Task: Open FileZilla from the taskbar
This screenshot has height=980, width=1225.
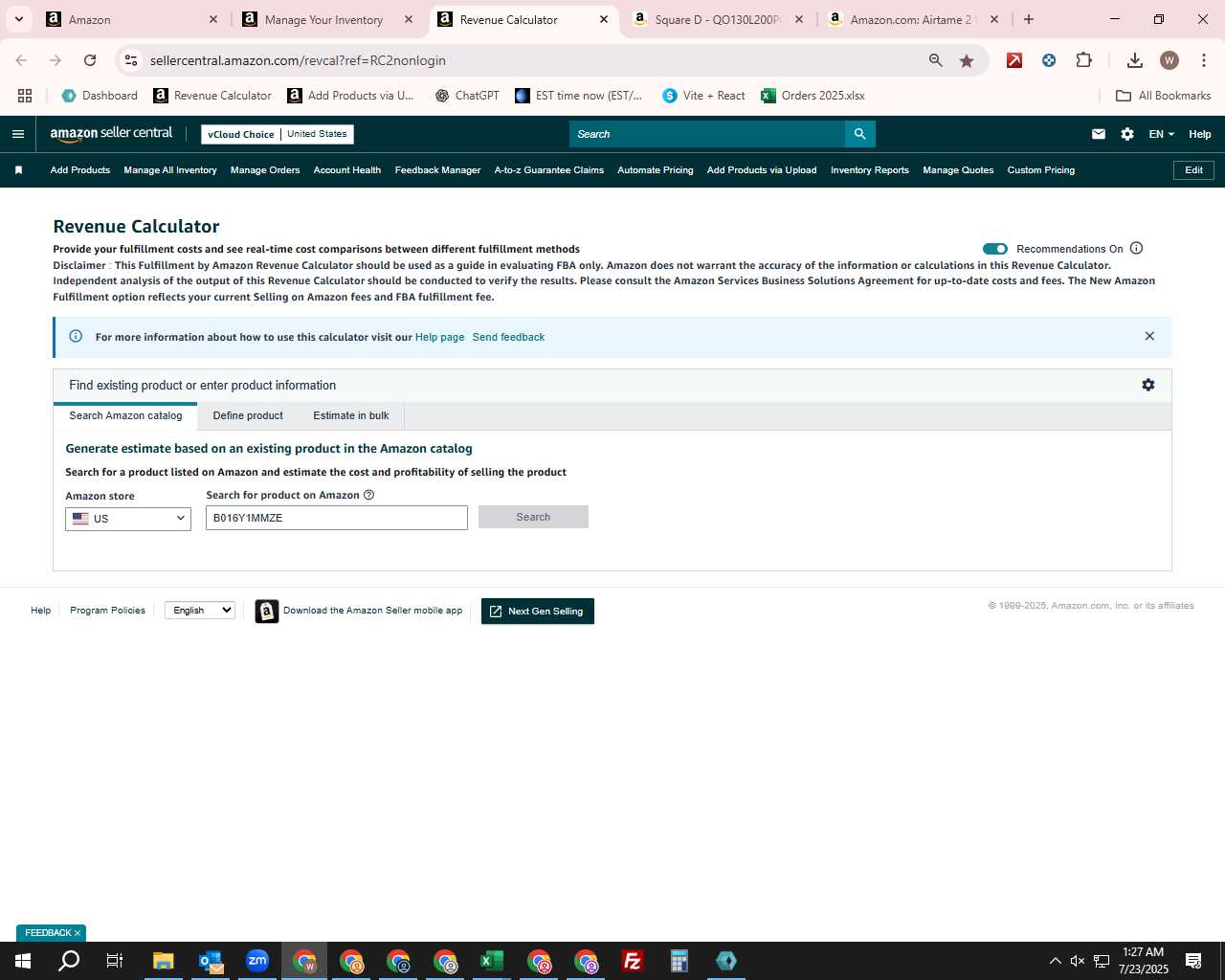Action: 633,961
